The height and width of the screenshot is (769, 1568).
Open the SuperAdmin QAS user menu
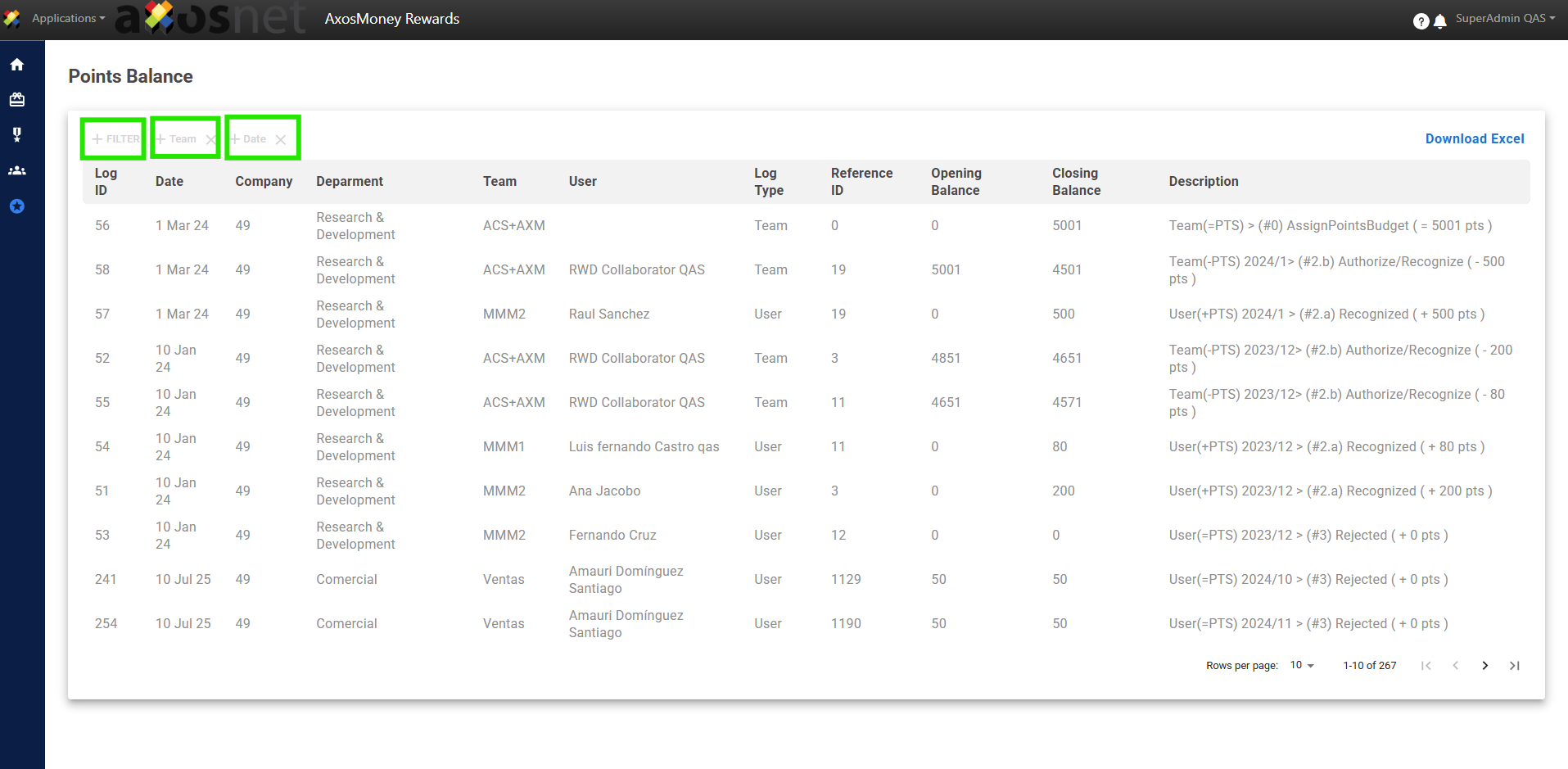1504,18
